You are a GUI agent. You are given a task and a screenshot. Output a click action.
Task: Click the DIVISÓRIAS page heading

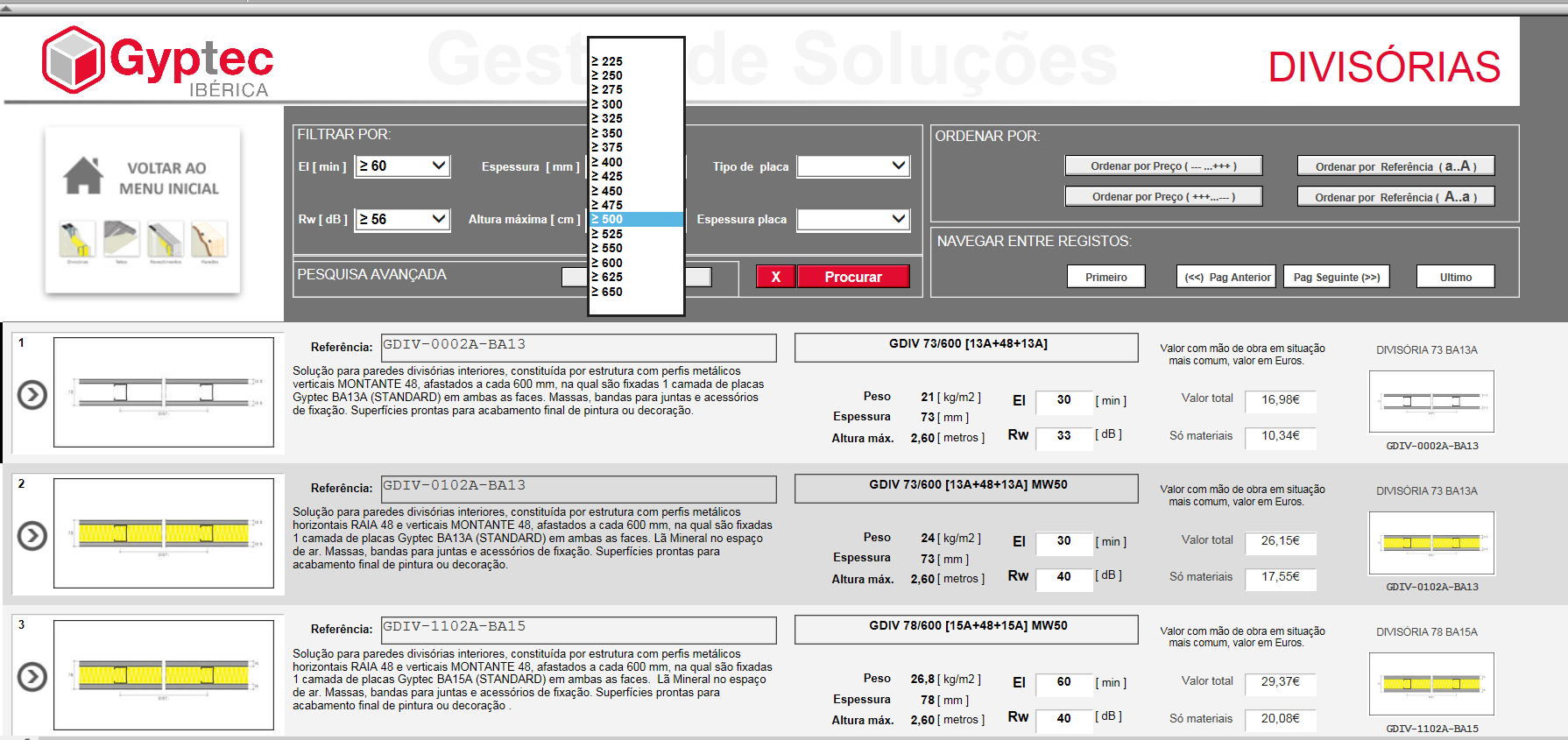tap(1384, 67)
